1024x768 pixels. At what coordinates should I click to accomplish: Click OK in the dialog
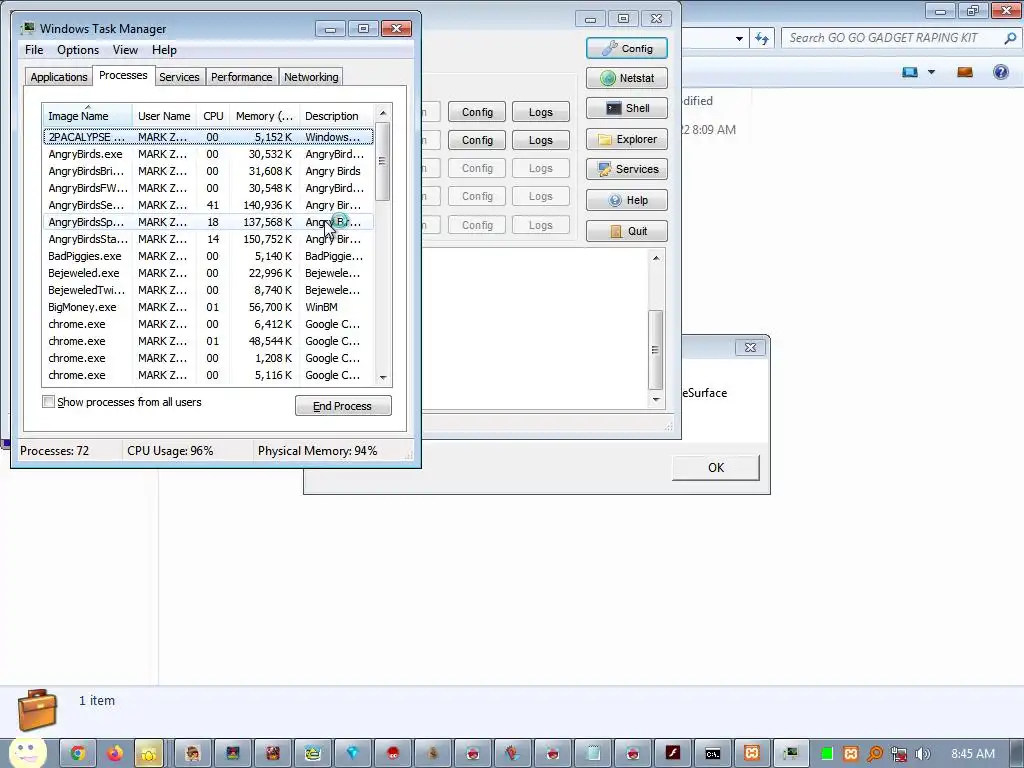716,468
